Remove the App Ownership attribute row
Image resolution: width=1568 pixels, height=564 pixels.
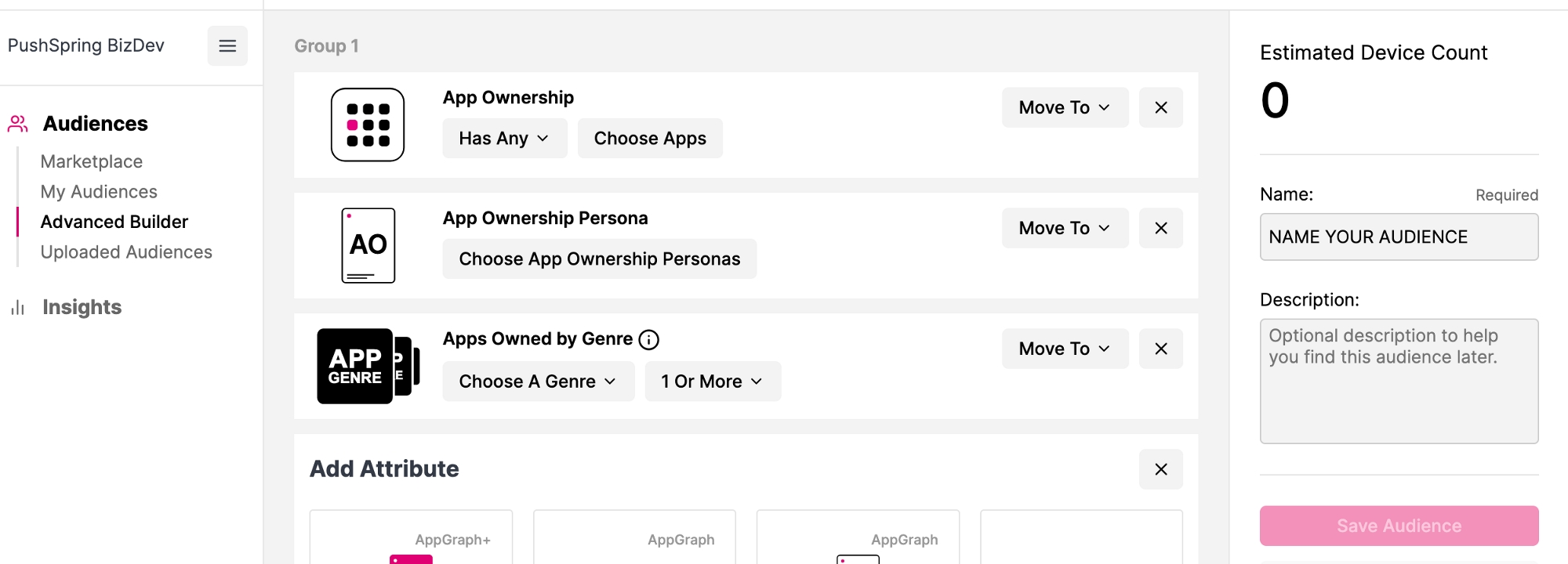coord(1161,107)
